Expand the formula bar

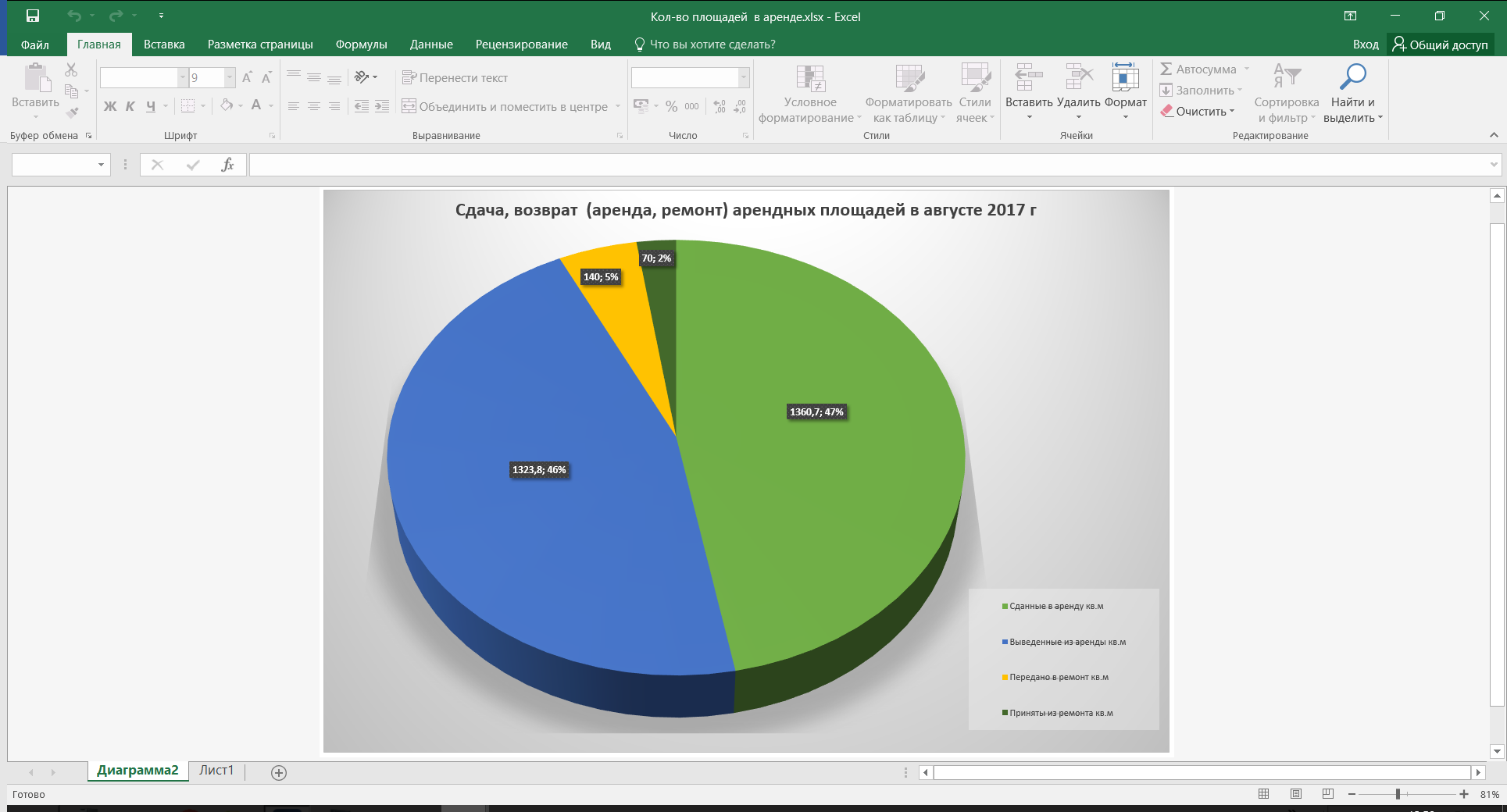coord(1494,165)
